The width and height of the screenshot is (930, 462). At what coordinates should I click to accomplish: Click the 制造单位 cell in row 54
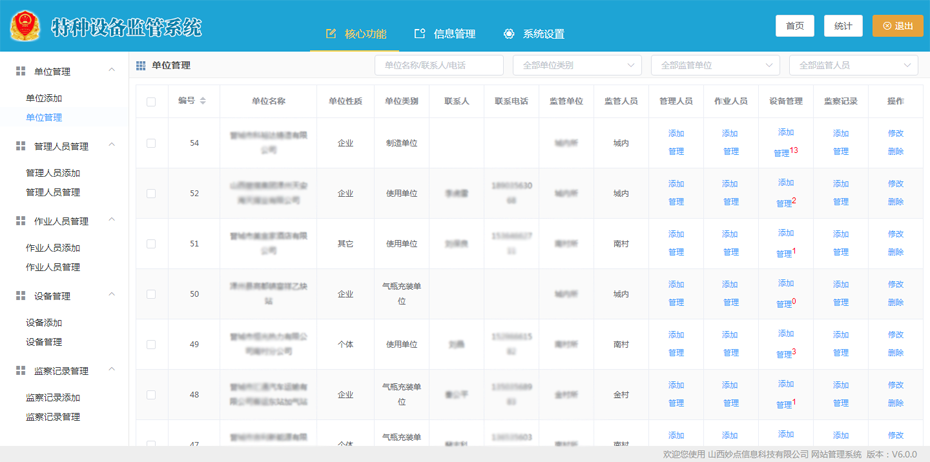(x=402, y=143)
